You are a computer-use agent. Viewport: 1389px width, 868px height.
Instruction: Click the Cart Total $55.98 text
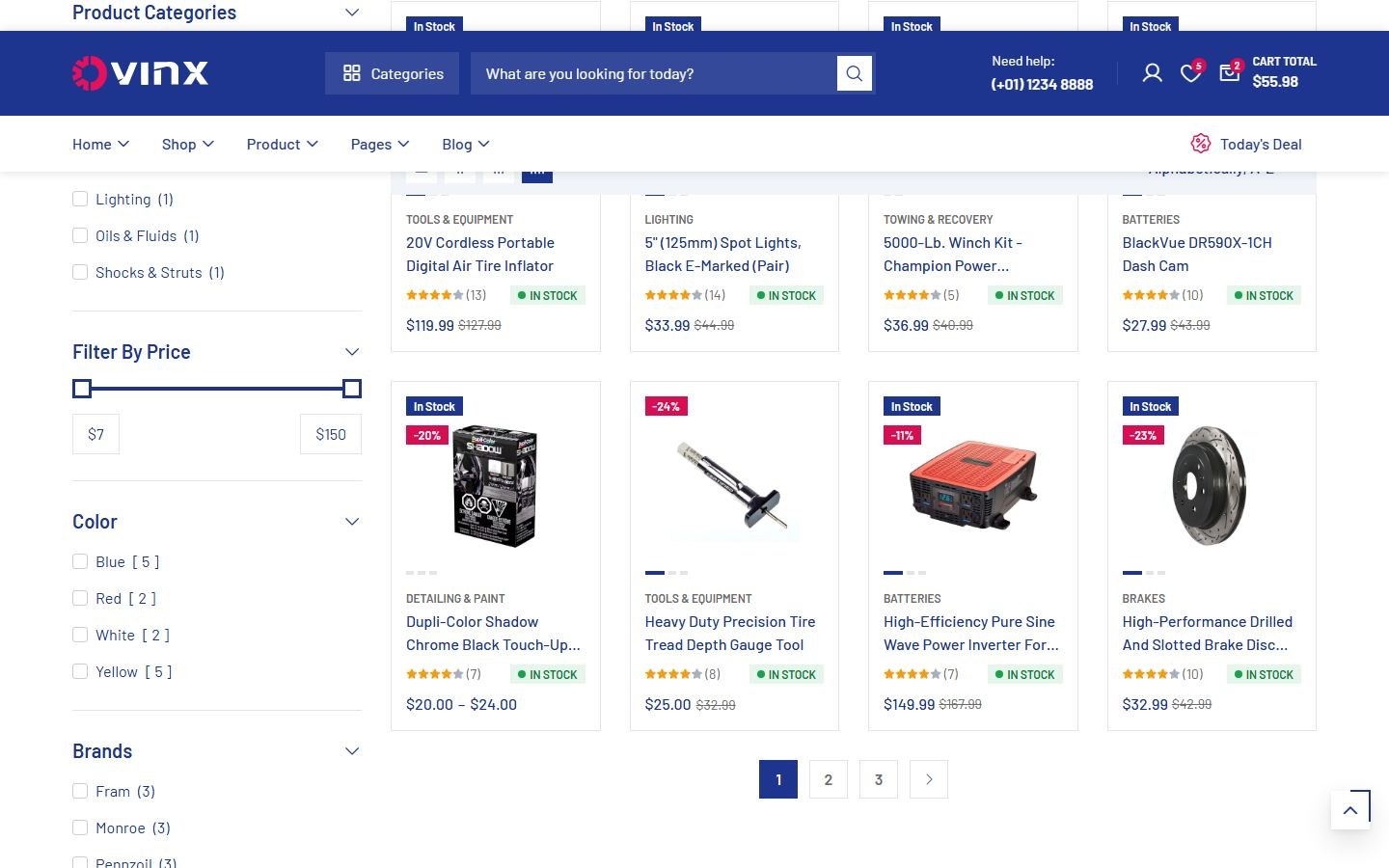[1284, 72]
